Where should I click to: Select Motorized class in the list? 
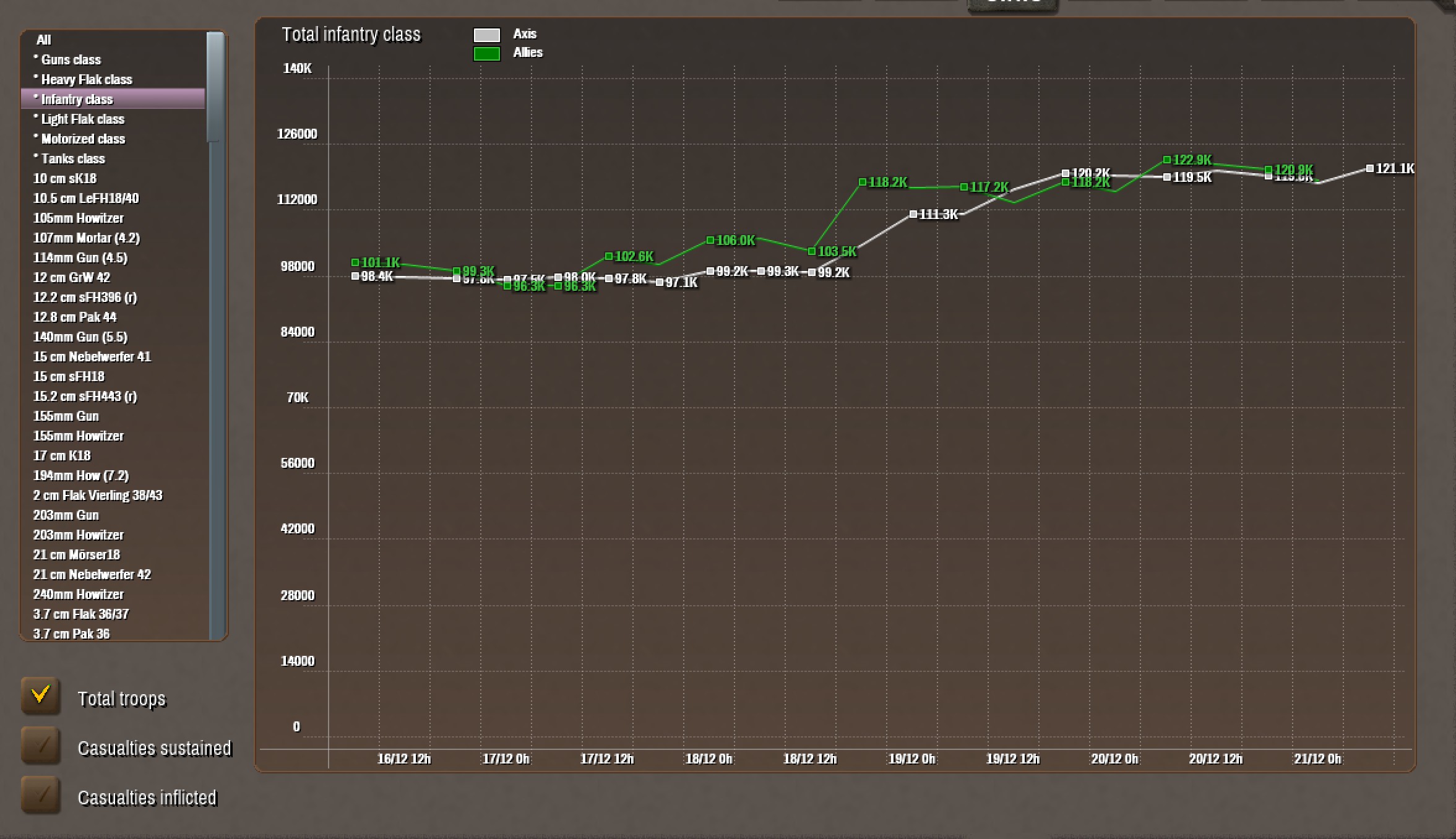[83, 139]
